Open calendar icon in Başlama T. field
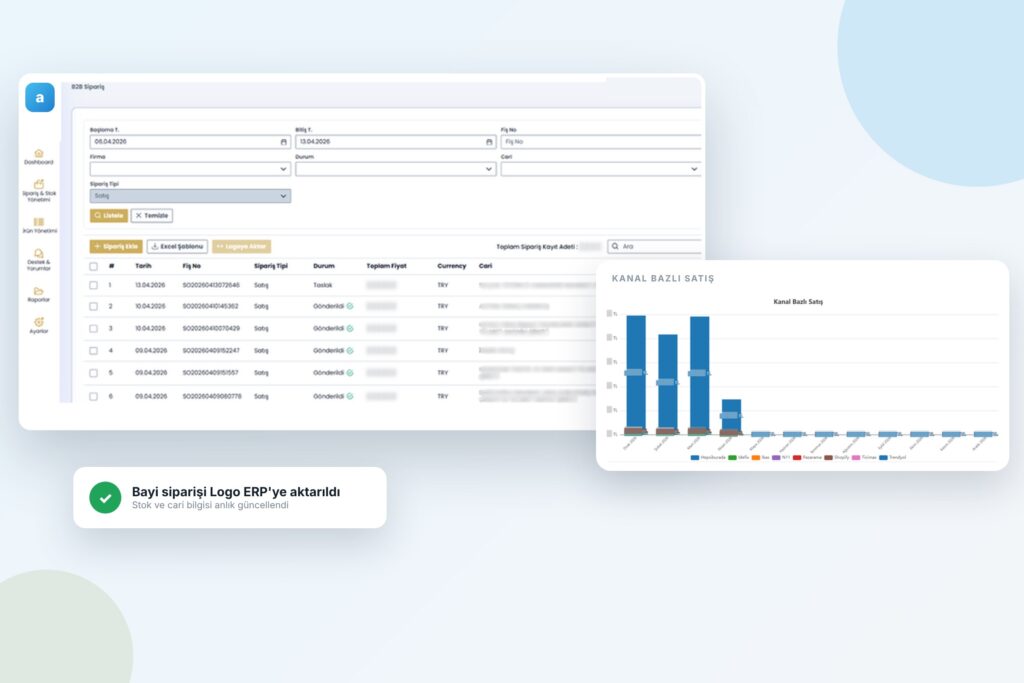The width and height of the screenshot is (1024, 683). click(x=283, y=142)
